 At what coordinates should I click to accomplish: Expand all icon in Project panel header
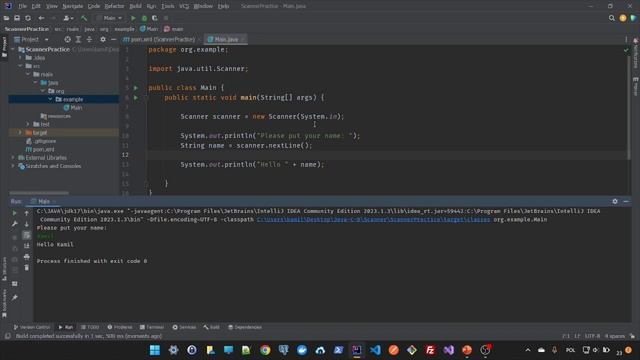tap(78, 39)
